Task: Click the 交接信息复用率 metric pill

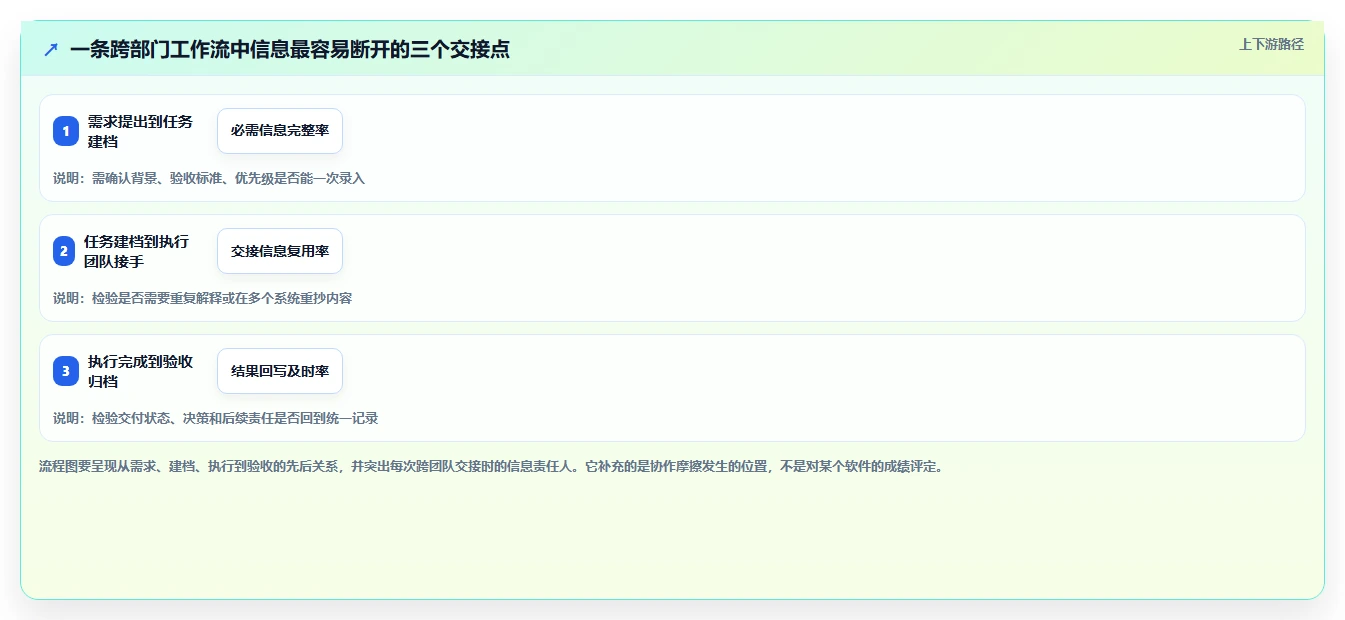Action: [280, 251]
